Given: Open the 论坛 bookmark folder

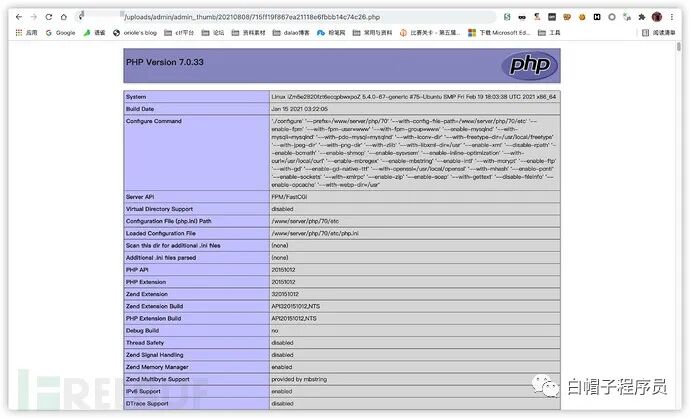Looking at the screenshot, I should coord(213,33).
